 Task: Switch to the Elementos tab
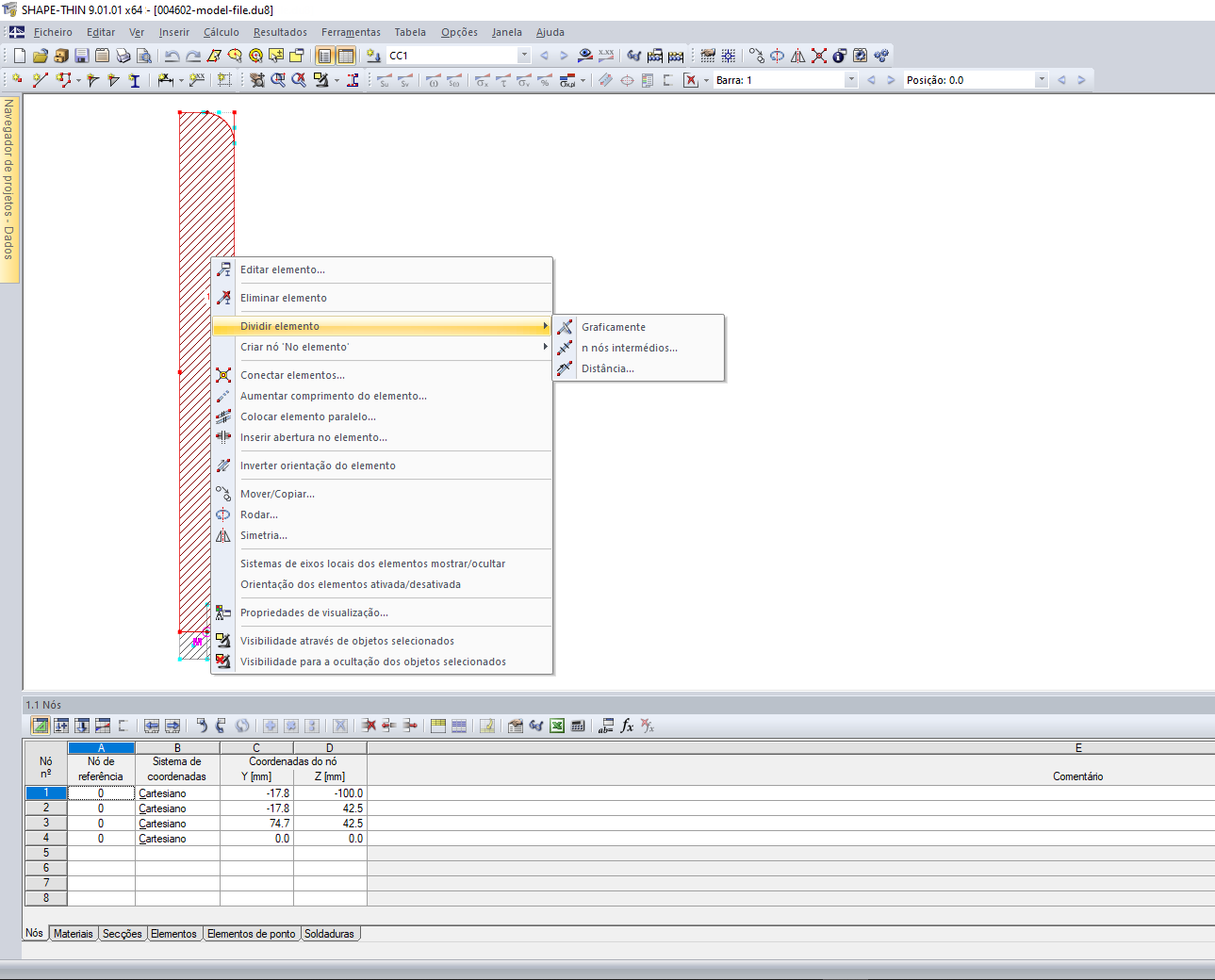pos(173,934)
